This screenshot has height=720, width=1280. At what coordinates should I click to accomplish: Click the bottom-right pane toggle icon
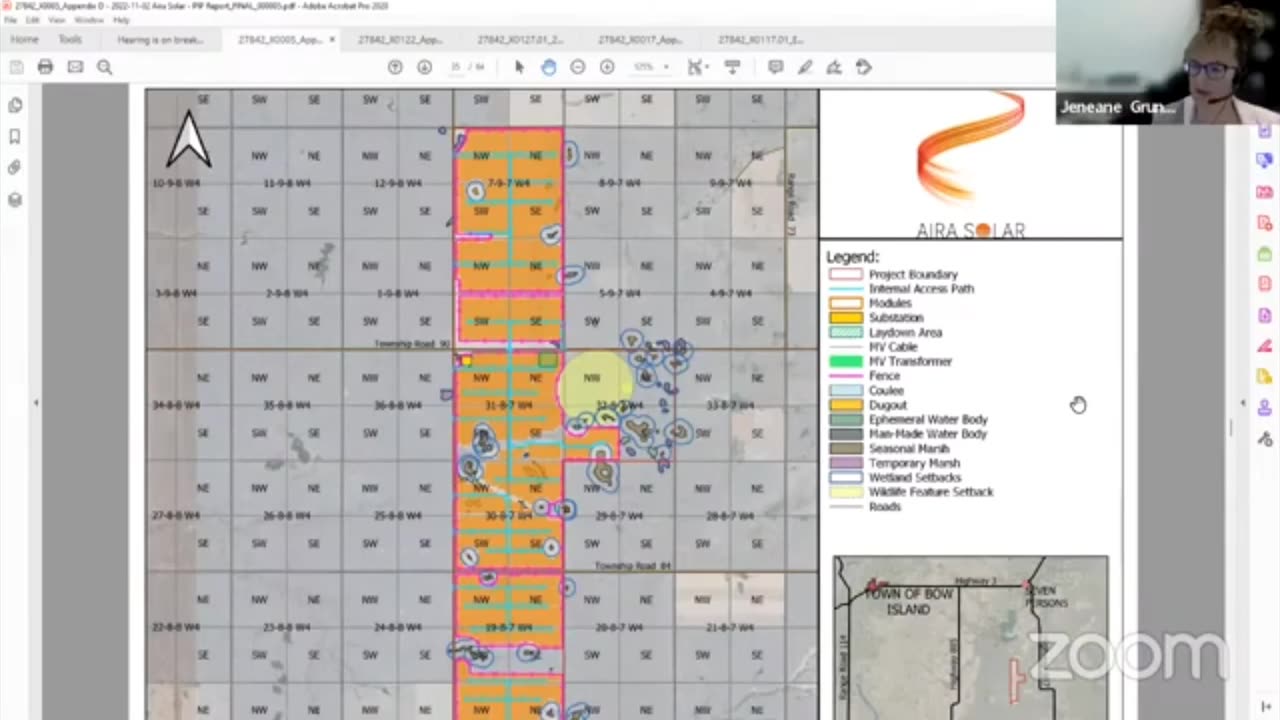click(1265, 707)
